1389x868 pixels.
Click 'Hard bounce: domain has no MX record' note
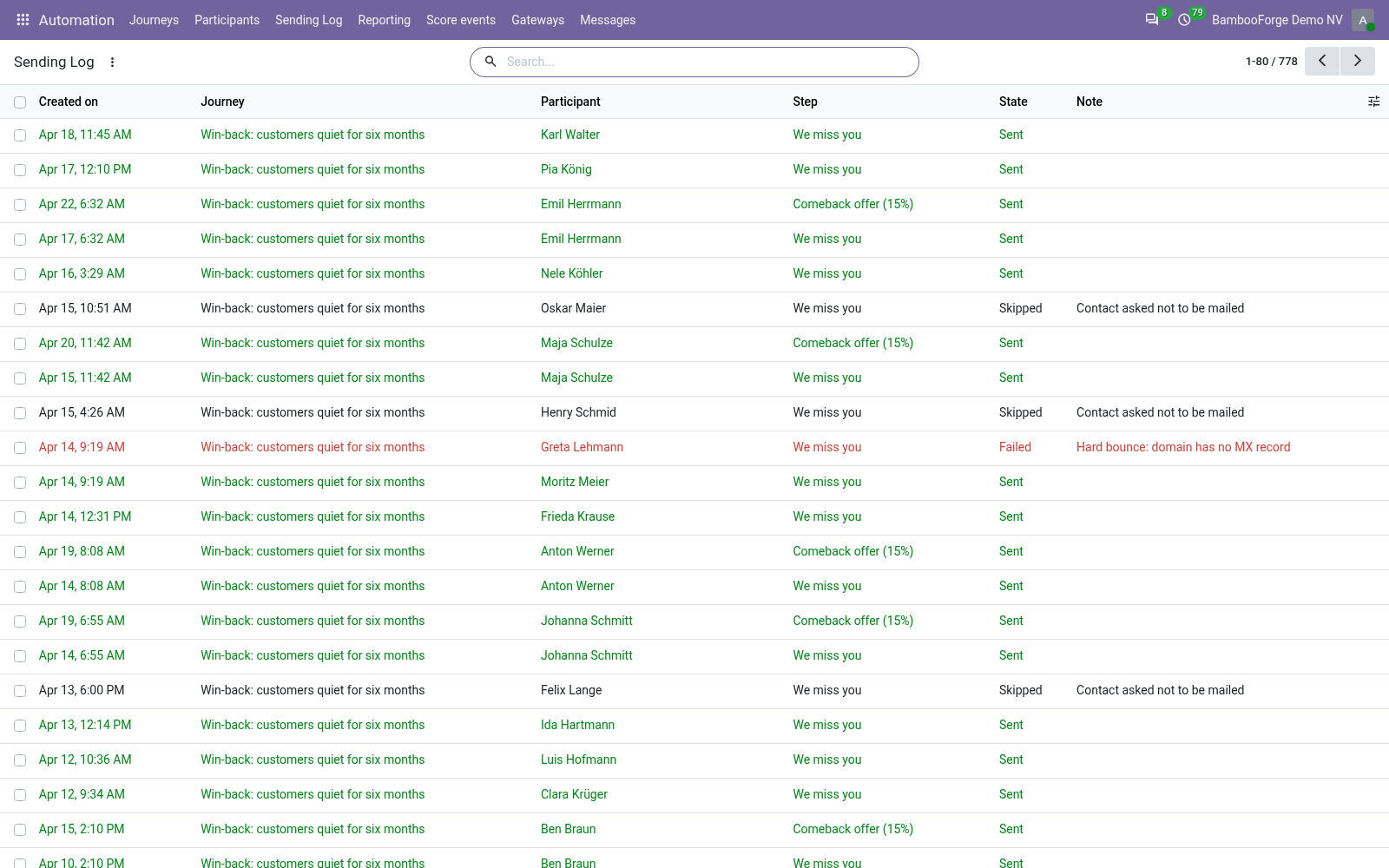click(x=1183, y=447)
